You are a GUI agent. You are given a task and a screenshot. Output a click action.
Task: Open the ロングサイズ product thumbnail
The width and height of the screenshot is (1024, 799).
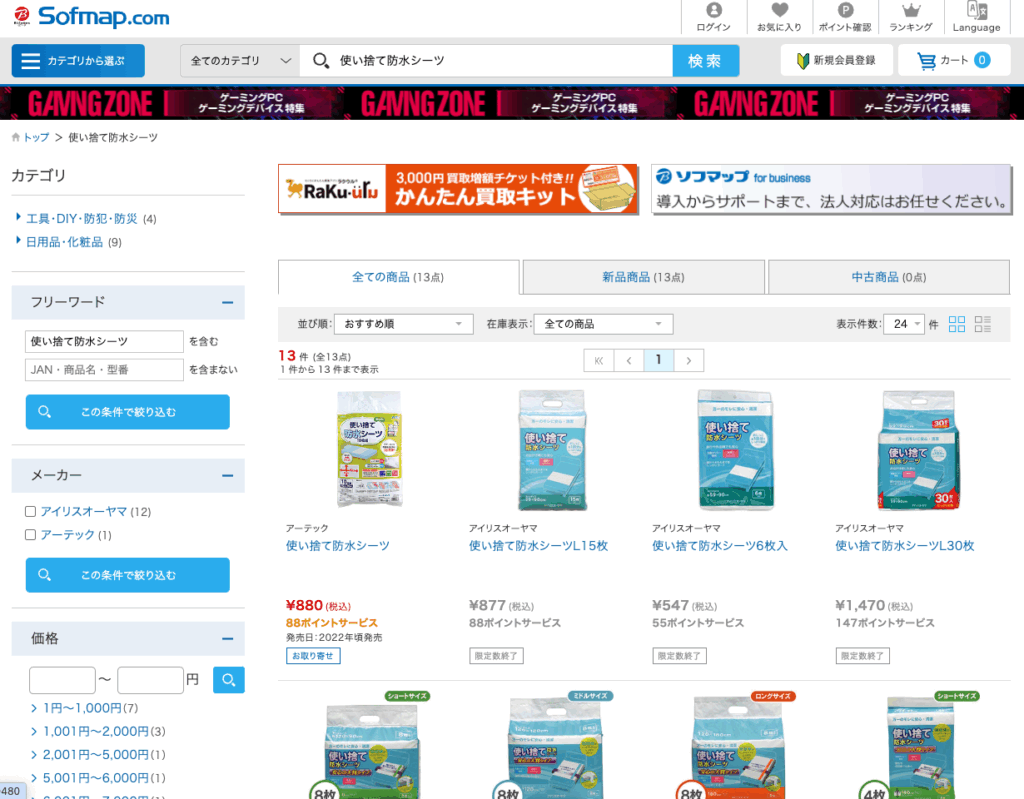coord(735,745)
